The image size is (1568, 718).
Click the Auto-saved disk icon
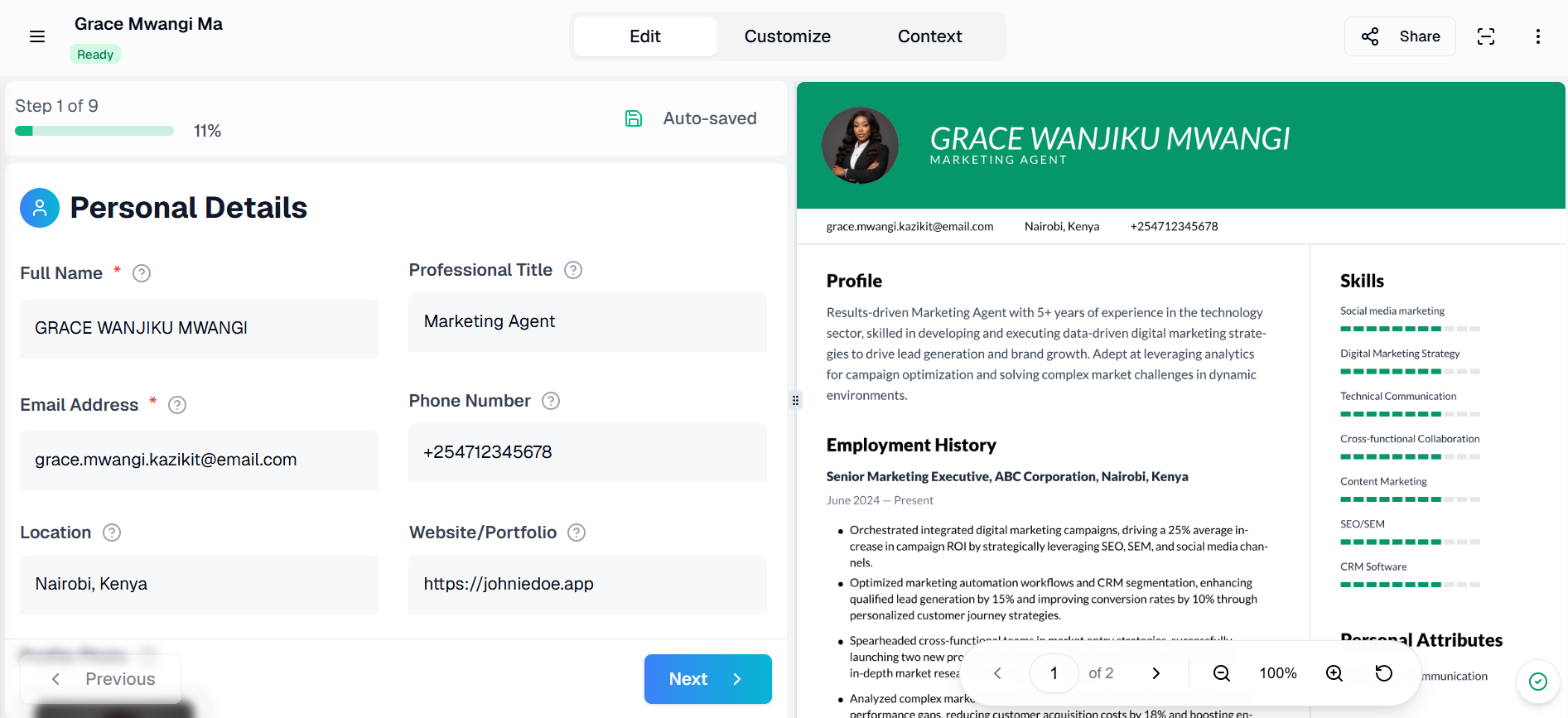[634, 118]
